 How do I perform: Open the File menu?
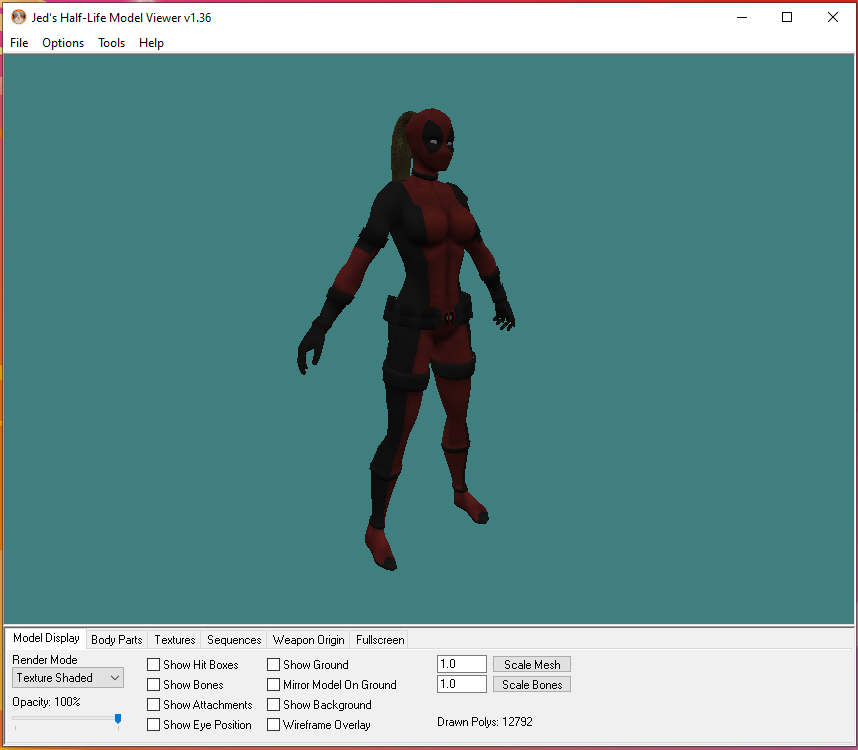(19, 43)
